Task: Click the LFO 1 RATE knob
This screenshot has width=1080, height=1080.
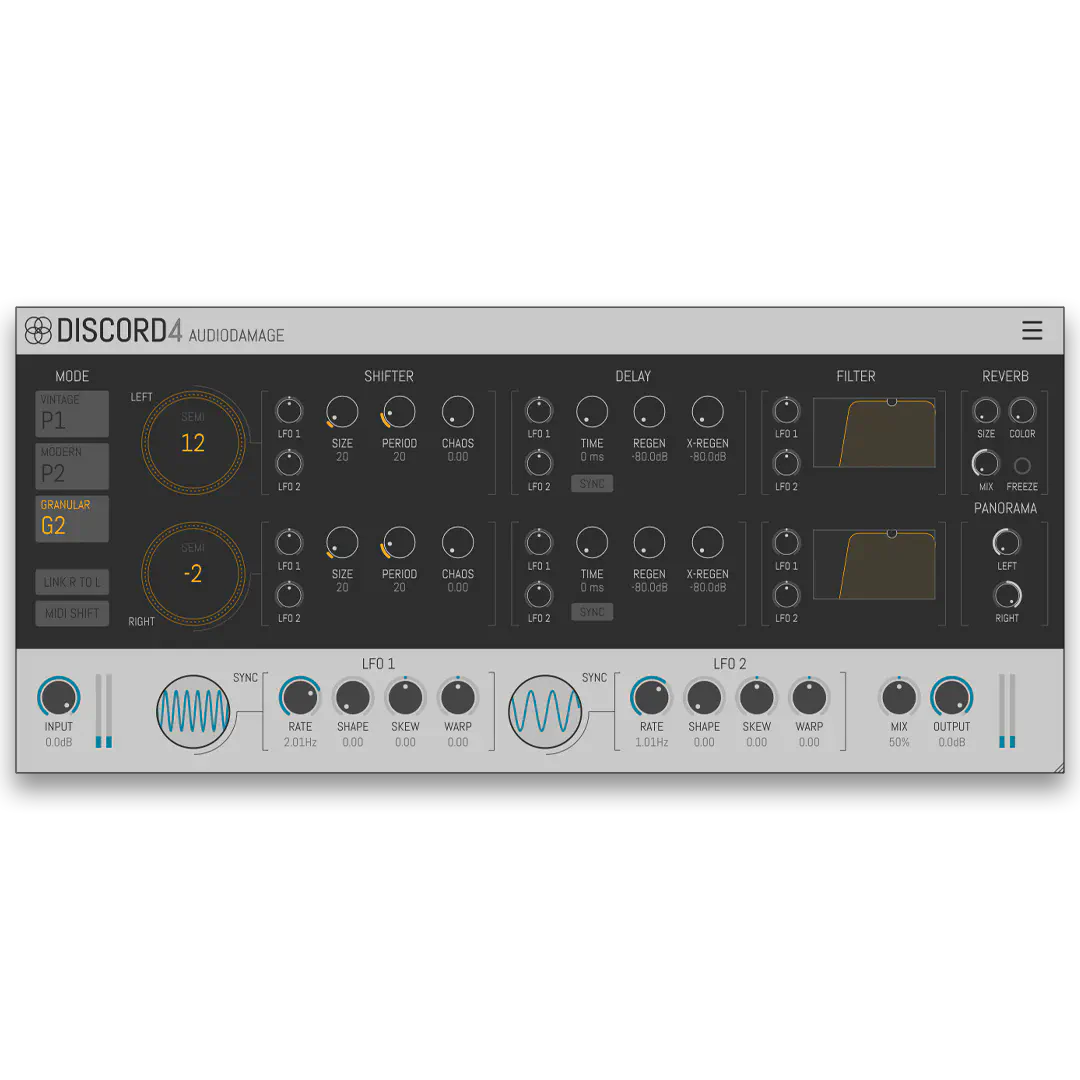Action: coord(300,697)
